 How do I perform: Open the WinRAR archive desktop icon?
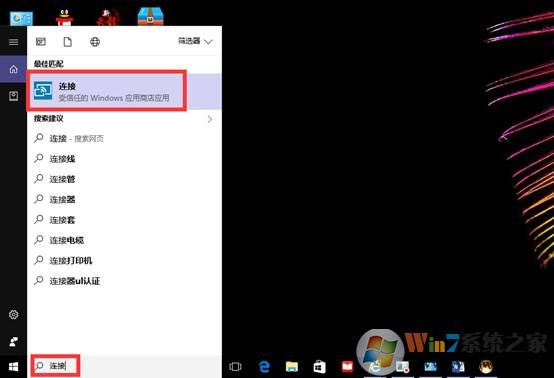pos(151,16)
